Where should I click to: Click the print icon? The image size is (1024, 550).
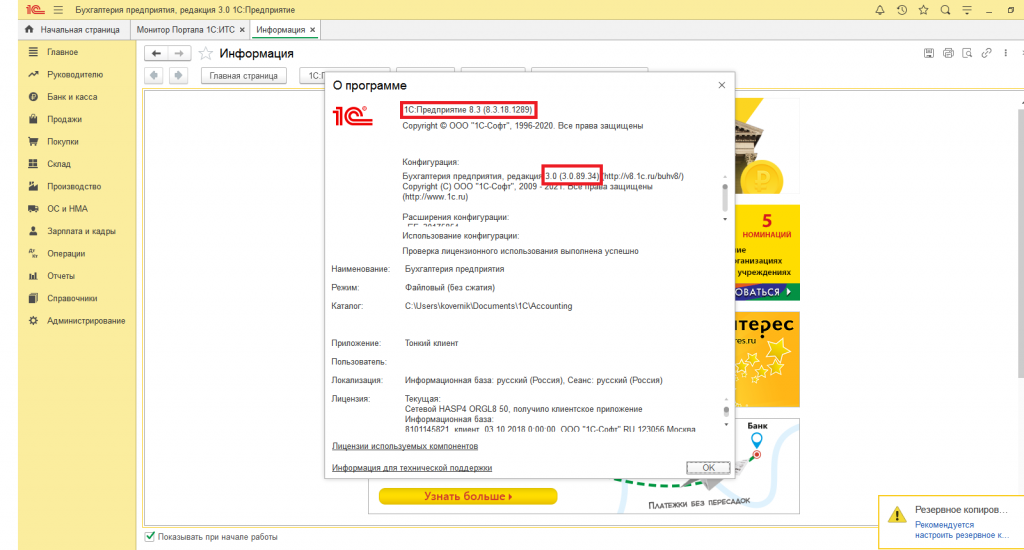click(948, 53)
